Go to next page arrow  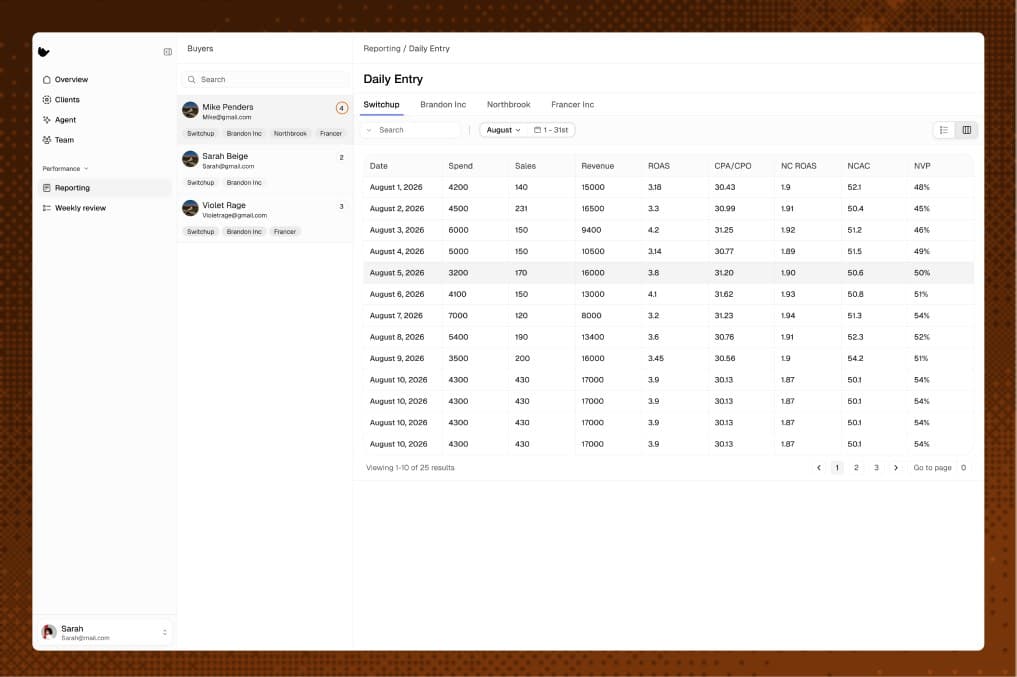tap(896, 468)
